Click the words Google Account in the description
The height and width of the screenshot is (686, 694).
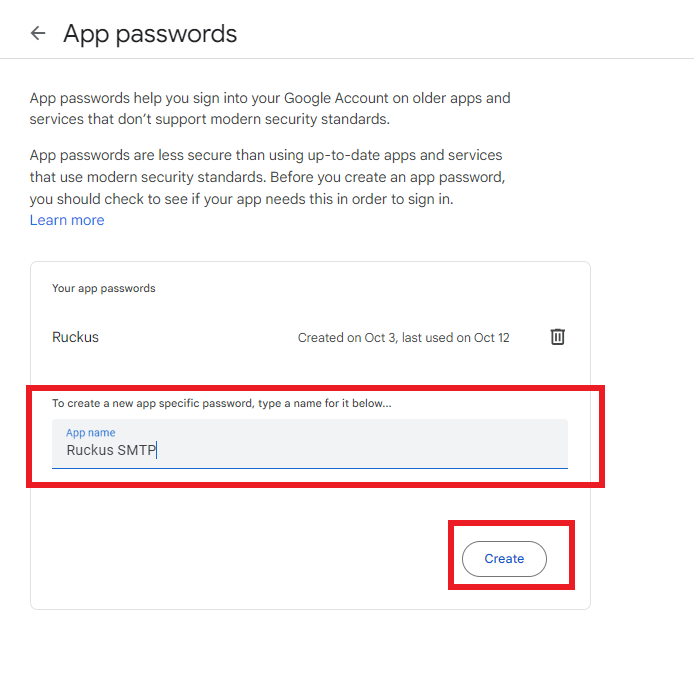click(330, 98)
